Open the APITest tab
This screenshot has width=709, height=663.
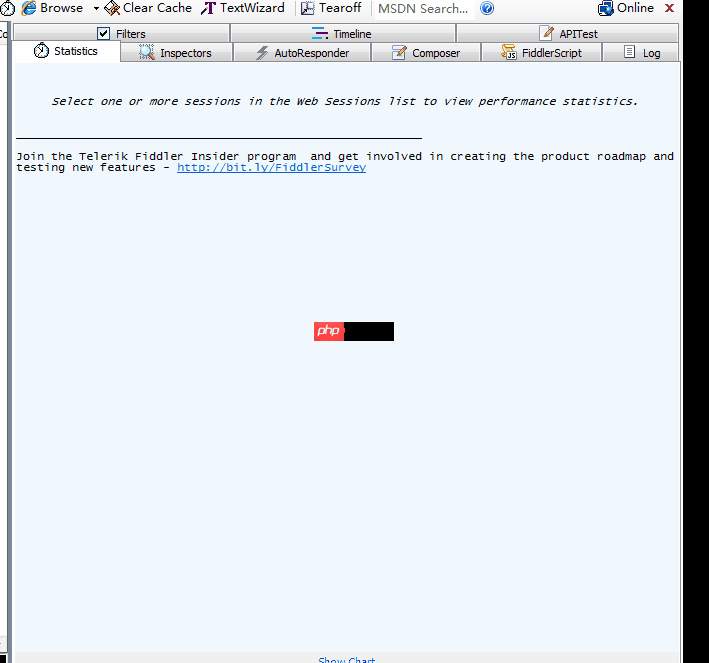click(x=568, y=33)
